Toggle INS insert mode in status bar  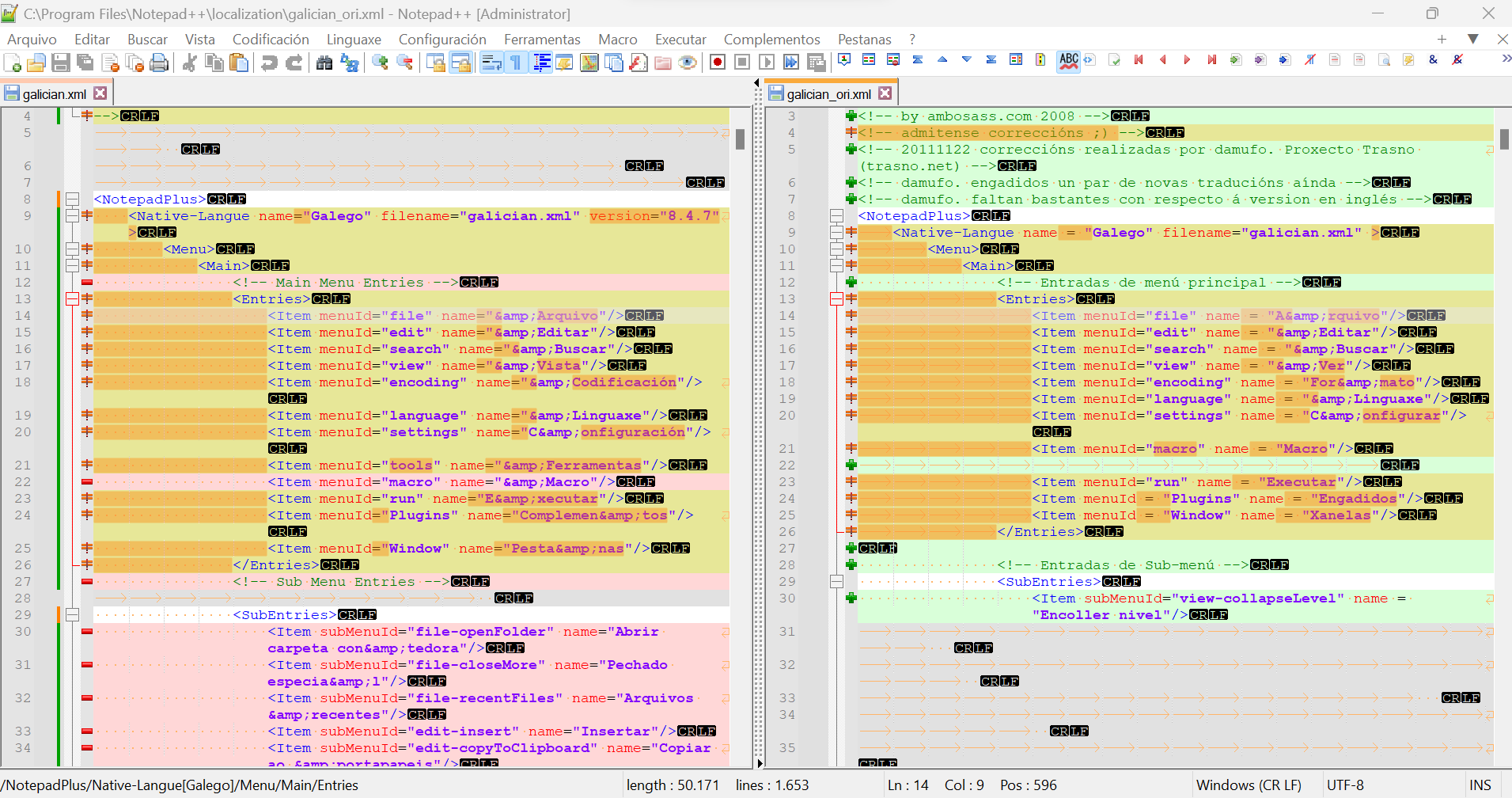tap(1480, 785)
